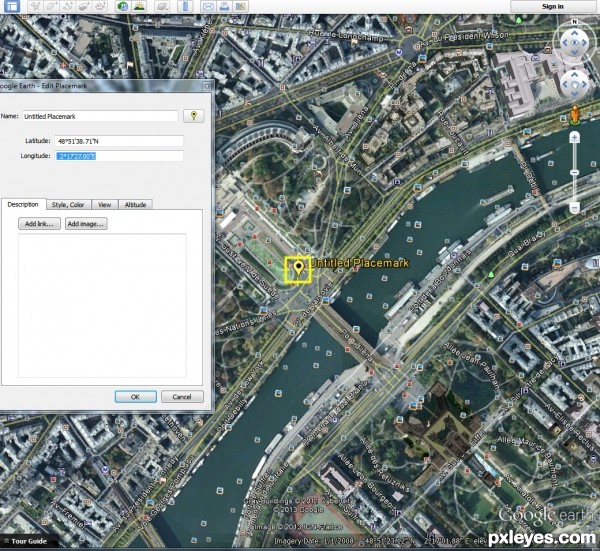Select the Add Path tool
600x551 pixels.
coord(68,6)
